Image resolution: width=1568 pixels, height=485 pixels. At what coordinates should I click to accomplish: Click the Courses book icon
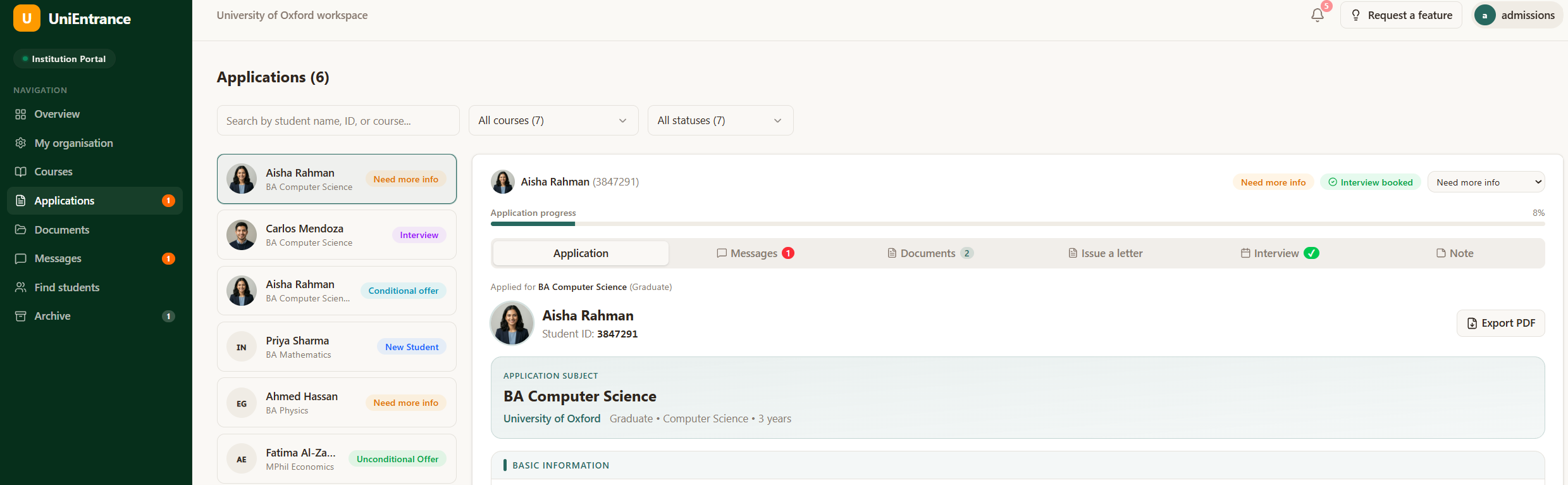click(21, 172)
